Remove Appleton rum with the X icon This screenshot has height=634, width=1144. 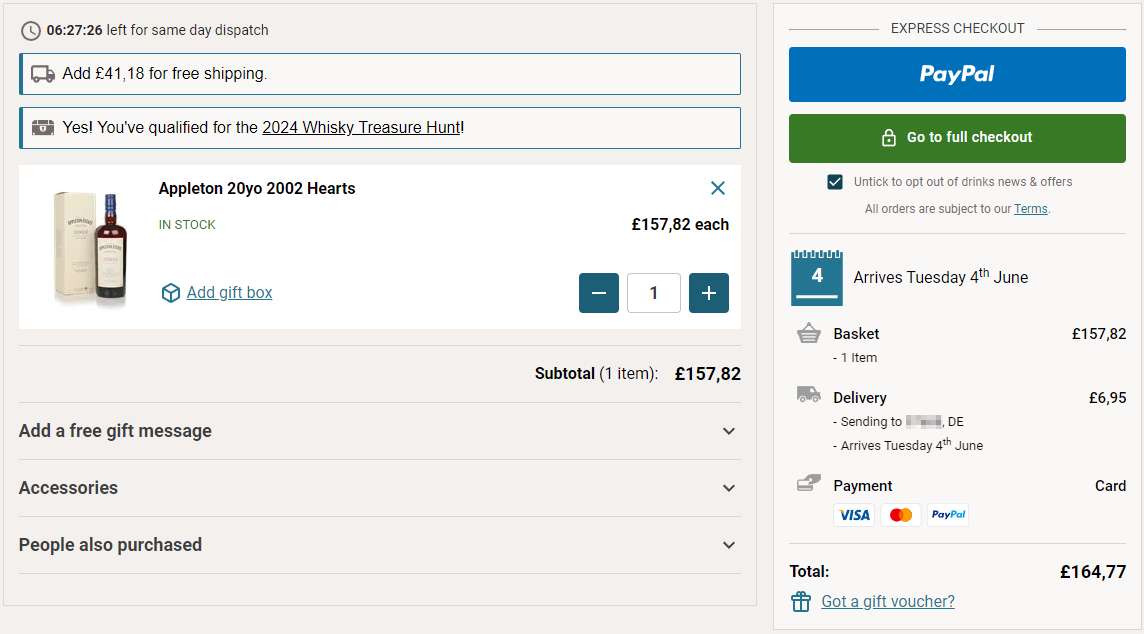(x=717, y=188)
